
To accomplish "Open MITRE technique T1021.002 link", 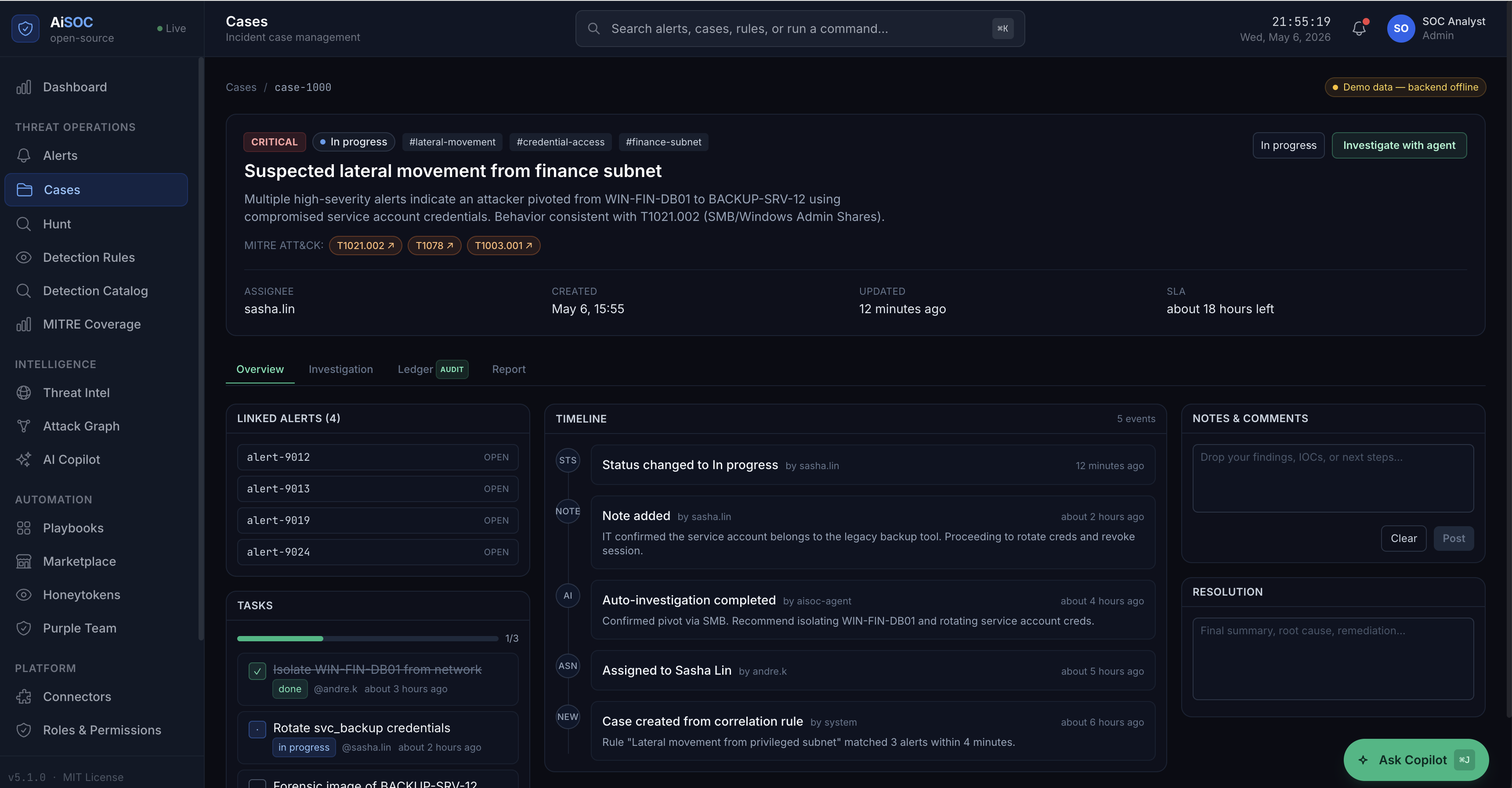I will coord(365,246).
